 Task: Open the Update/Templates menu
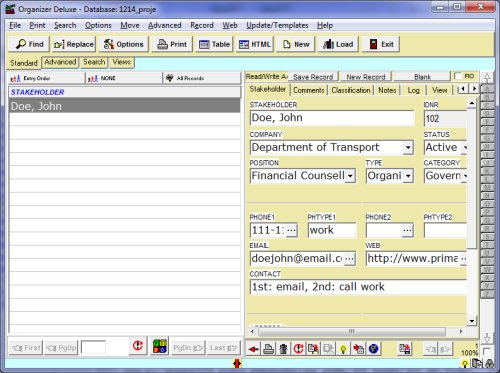pos(277,25)
